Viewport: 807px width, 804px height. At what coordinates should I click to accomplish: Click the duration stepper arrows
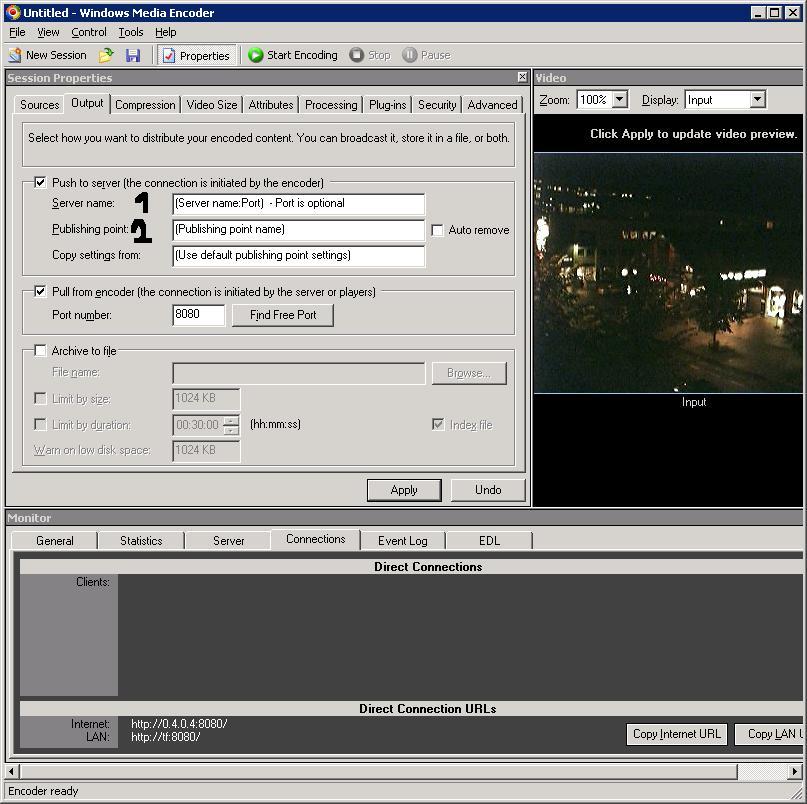click(232, 425)
